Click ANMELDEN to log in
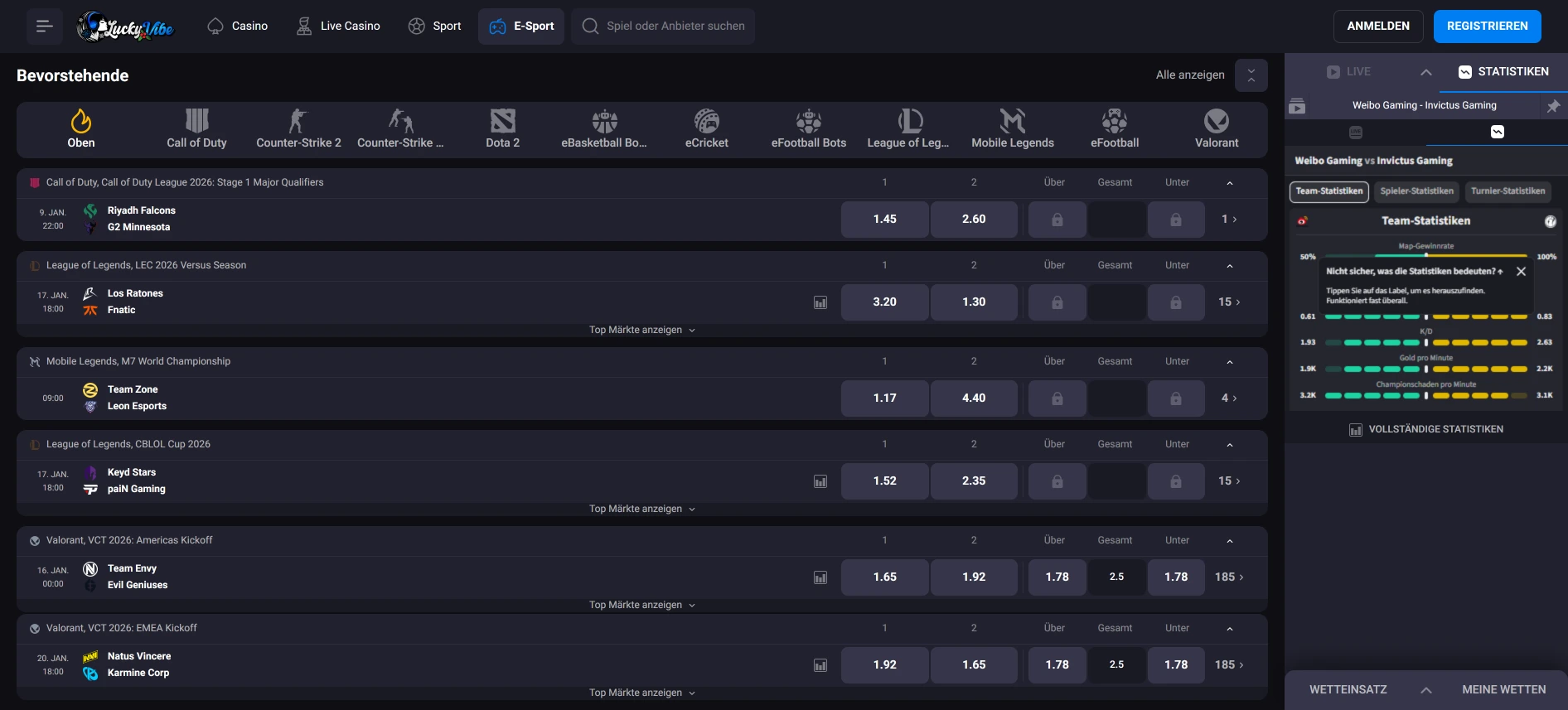Screen dimensions: 1568x710 1378,27
